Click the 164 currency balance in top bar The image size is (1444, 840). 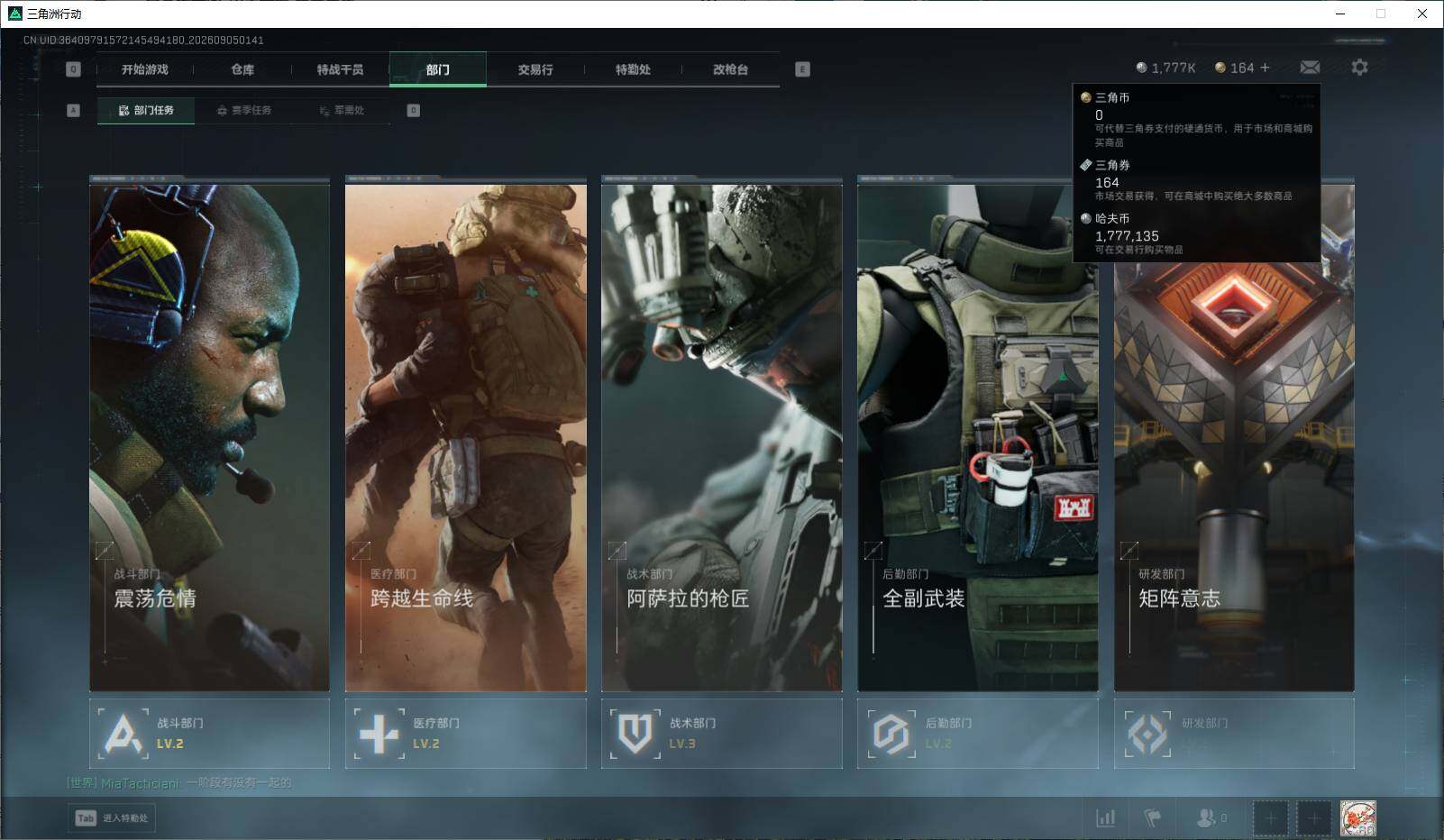tap(1242, 68)
